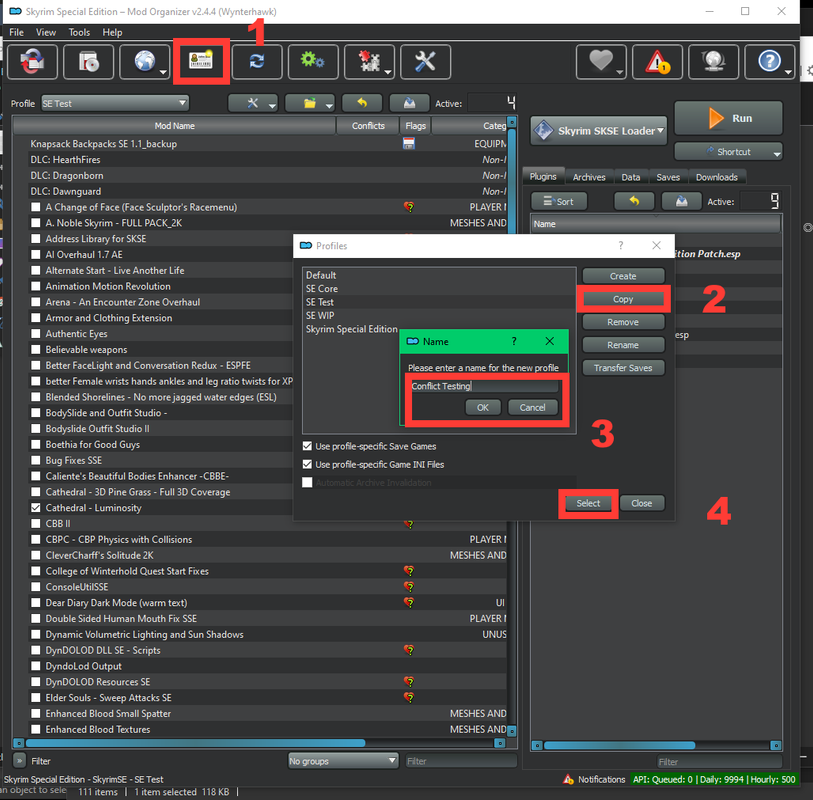Open the mod list wrench tools dropdown
The width and height of the screenshot is (813, 800).
coord(253,103)
